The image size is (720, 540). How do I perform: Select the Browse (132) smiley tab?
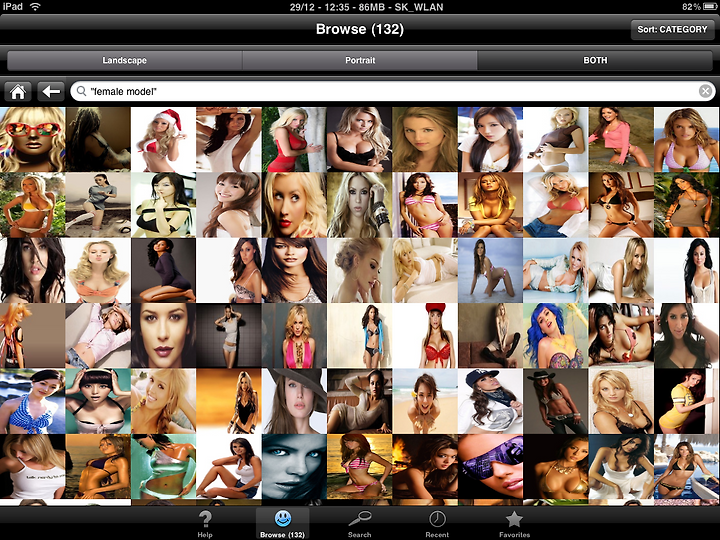(x=282, y=524)
